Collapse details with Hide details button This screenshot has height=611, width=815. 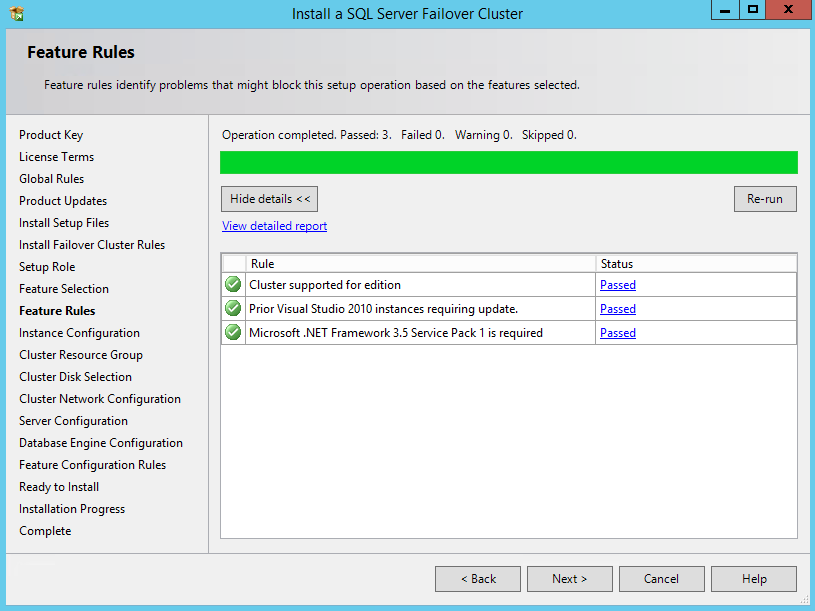(269, 199)
